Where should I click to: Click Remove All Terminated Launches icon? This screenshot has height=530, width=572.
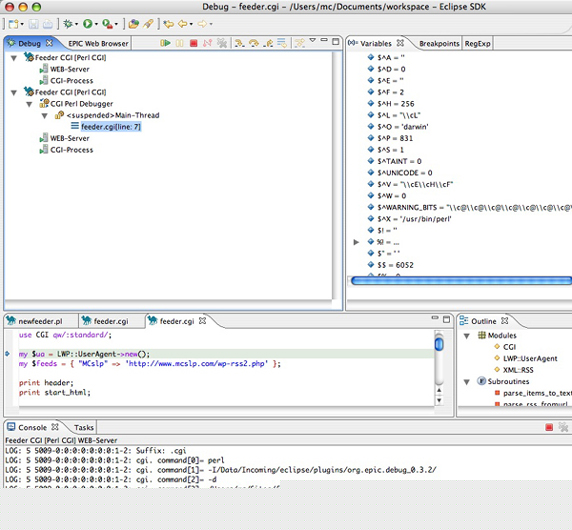[222, 43]
